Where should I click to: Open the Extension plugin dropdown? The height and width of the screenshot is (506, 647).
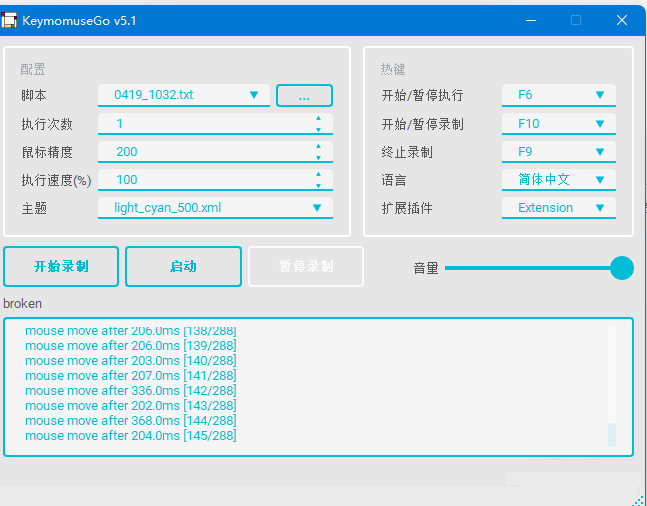pyautogui.click(x=558, y=208)
